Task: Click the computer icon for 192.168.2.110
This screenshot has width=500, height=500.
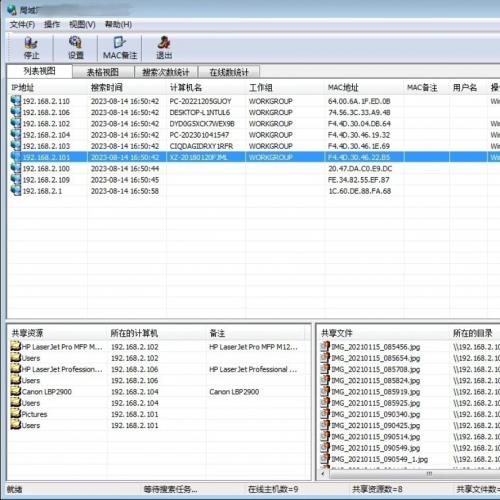Action: pyautogui.click(x=16, y=101)
